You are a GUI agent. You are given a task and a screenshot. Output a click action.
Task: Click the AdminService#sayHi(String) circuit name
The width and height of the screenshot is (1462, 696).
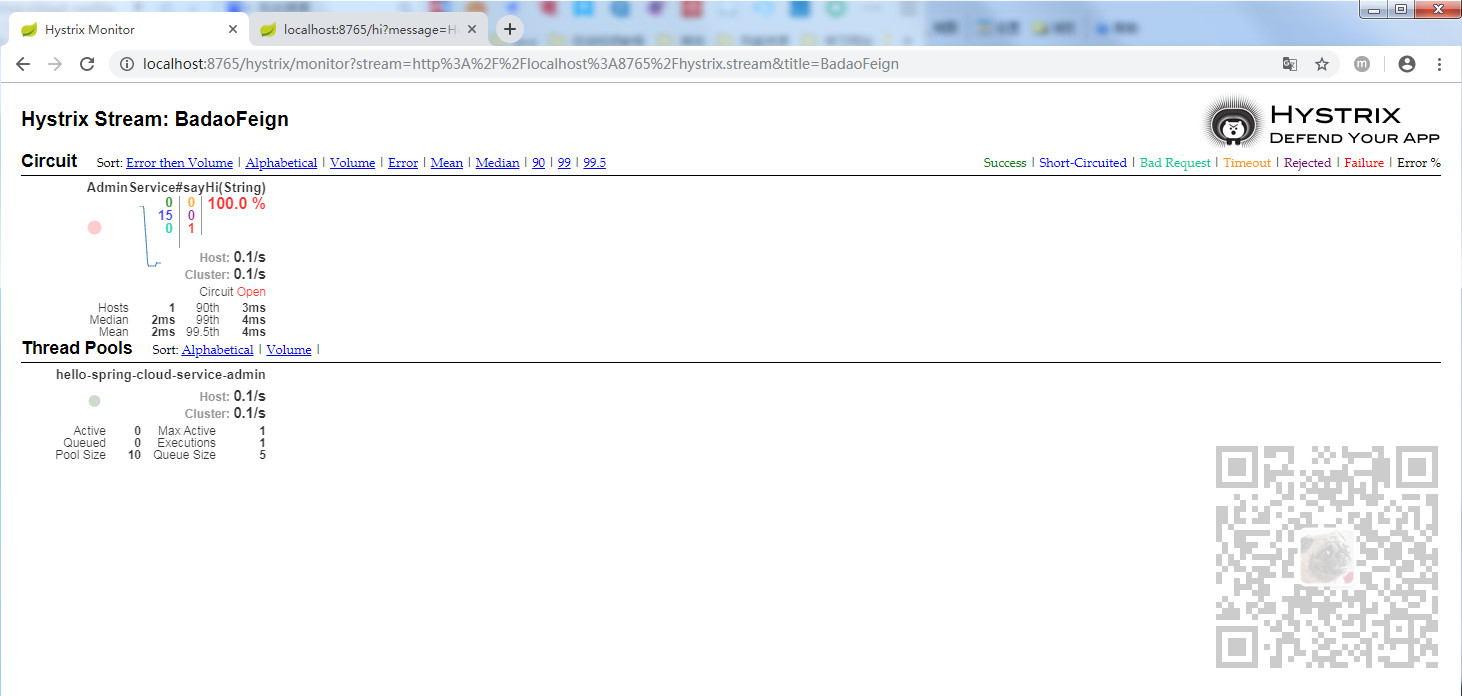176,187
